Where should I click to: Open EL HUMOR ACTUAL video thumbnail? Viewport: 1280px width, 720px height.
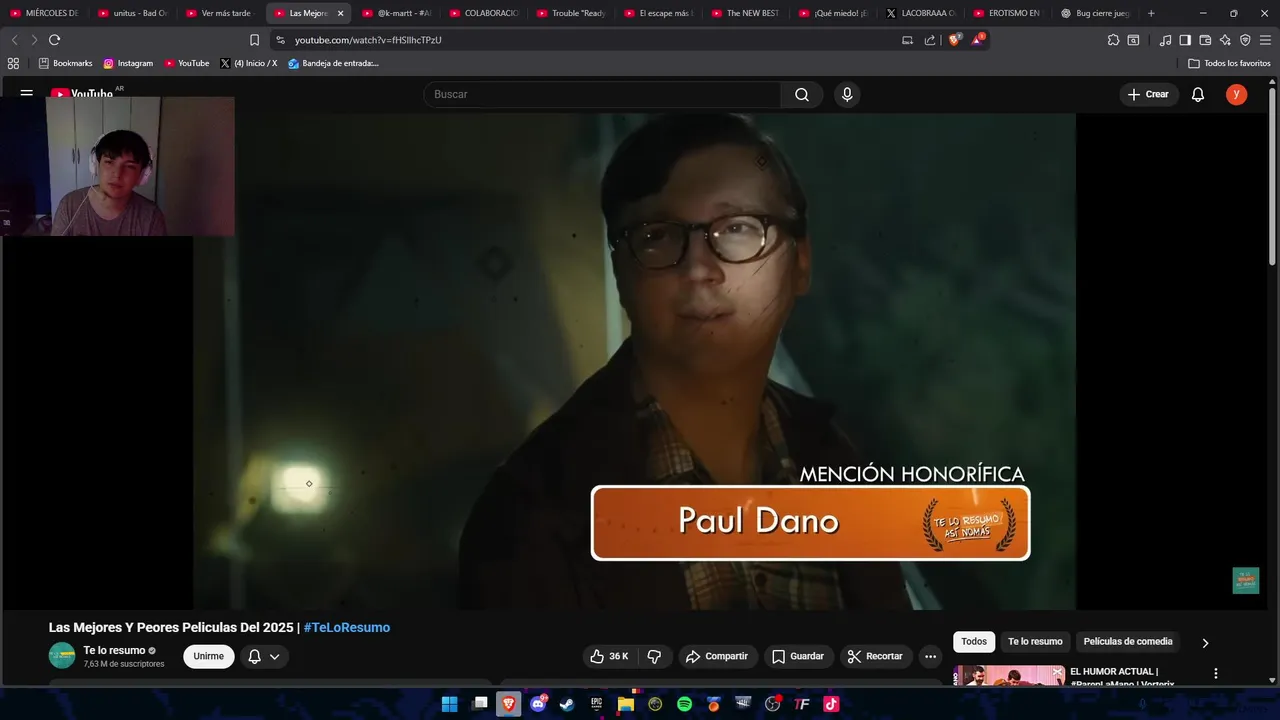(x=1009, y=675)
